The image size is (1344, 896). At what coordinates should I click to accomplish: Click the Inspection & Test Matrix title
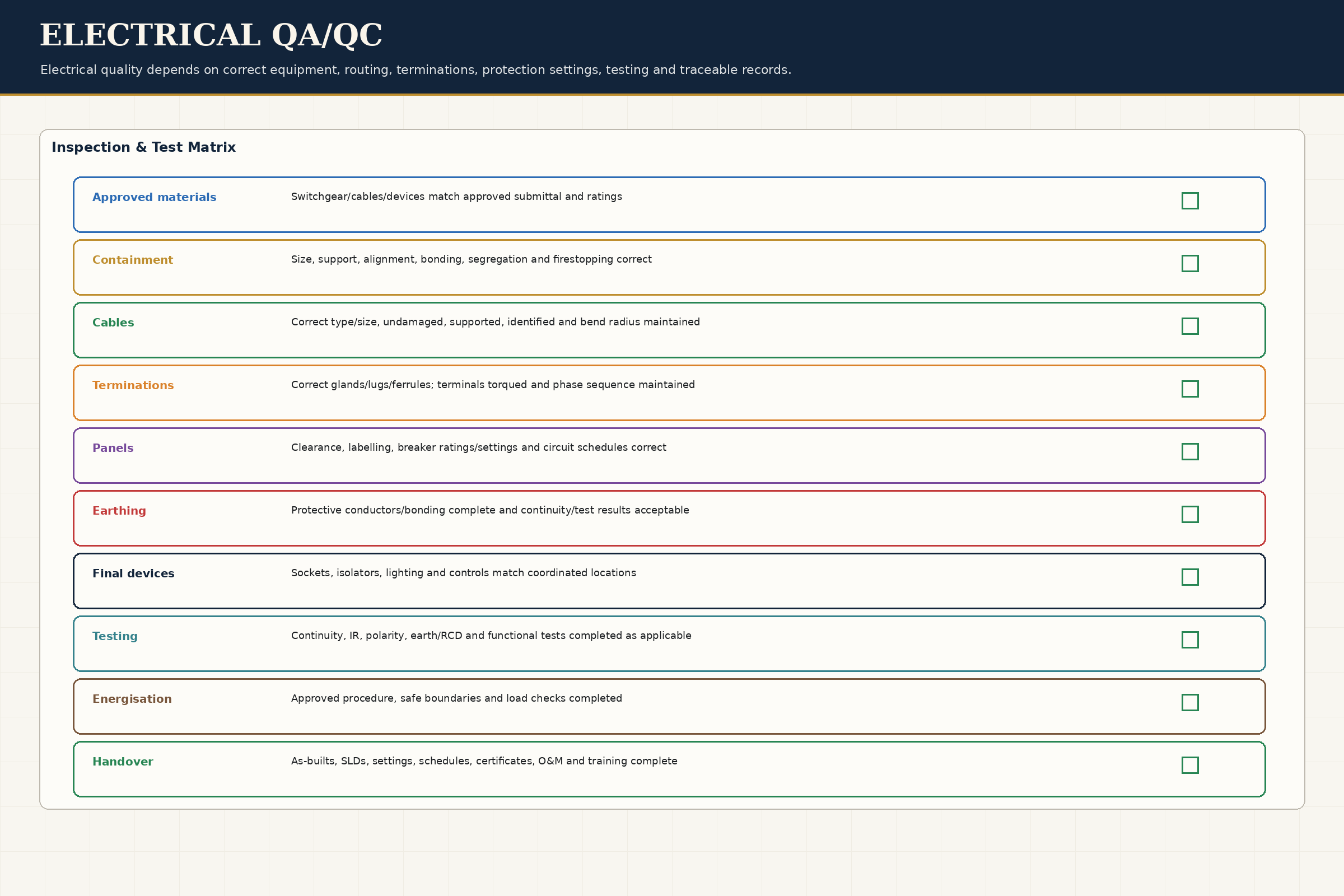(143, 147)
